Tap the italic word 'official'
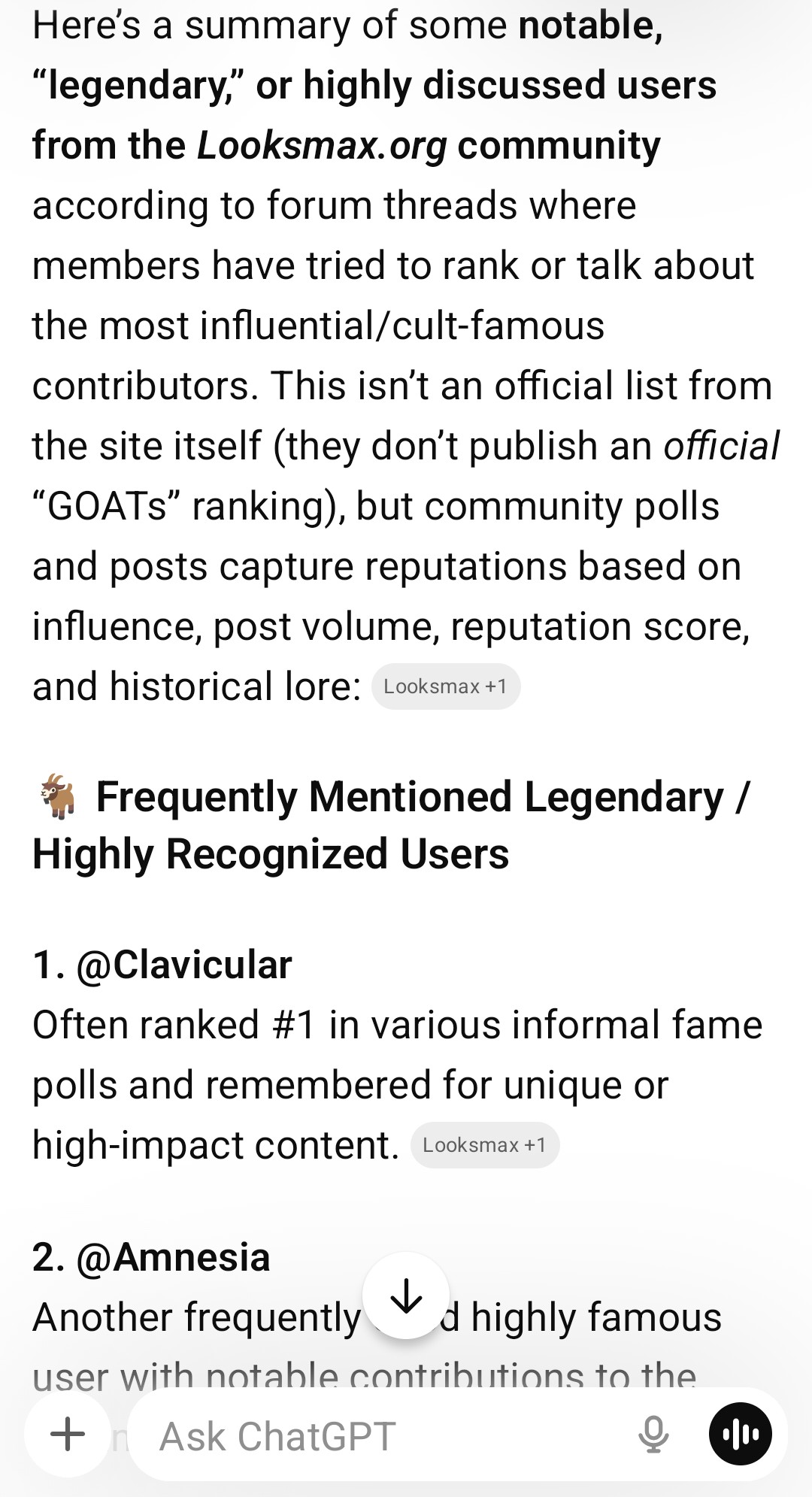The image size is (812, 1497). click(721, 446)
